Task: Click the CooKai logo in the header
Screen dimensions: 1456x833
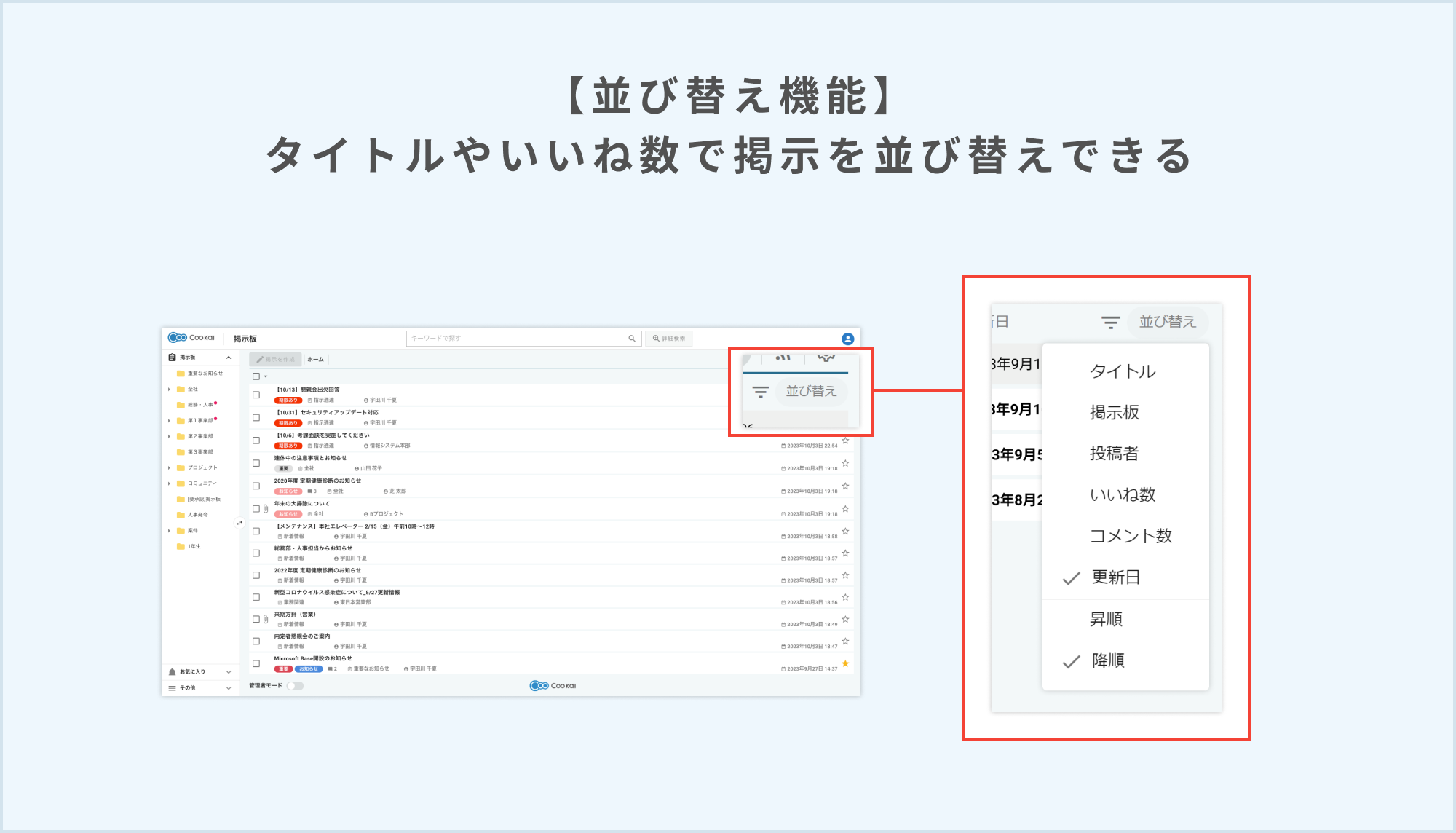Action: click(191, 338)
